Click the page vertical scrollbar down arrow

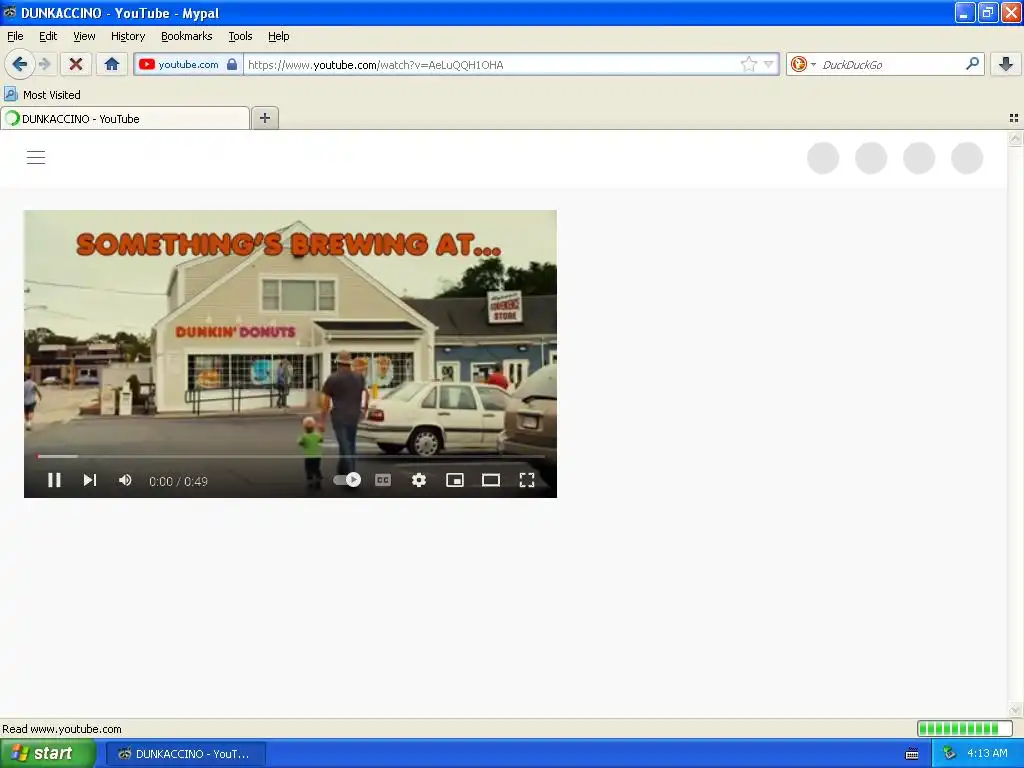coord(1015,710)
